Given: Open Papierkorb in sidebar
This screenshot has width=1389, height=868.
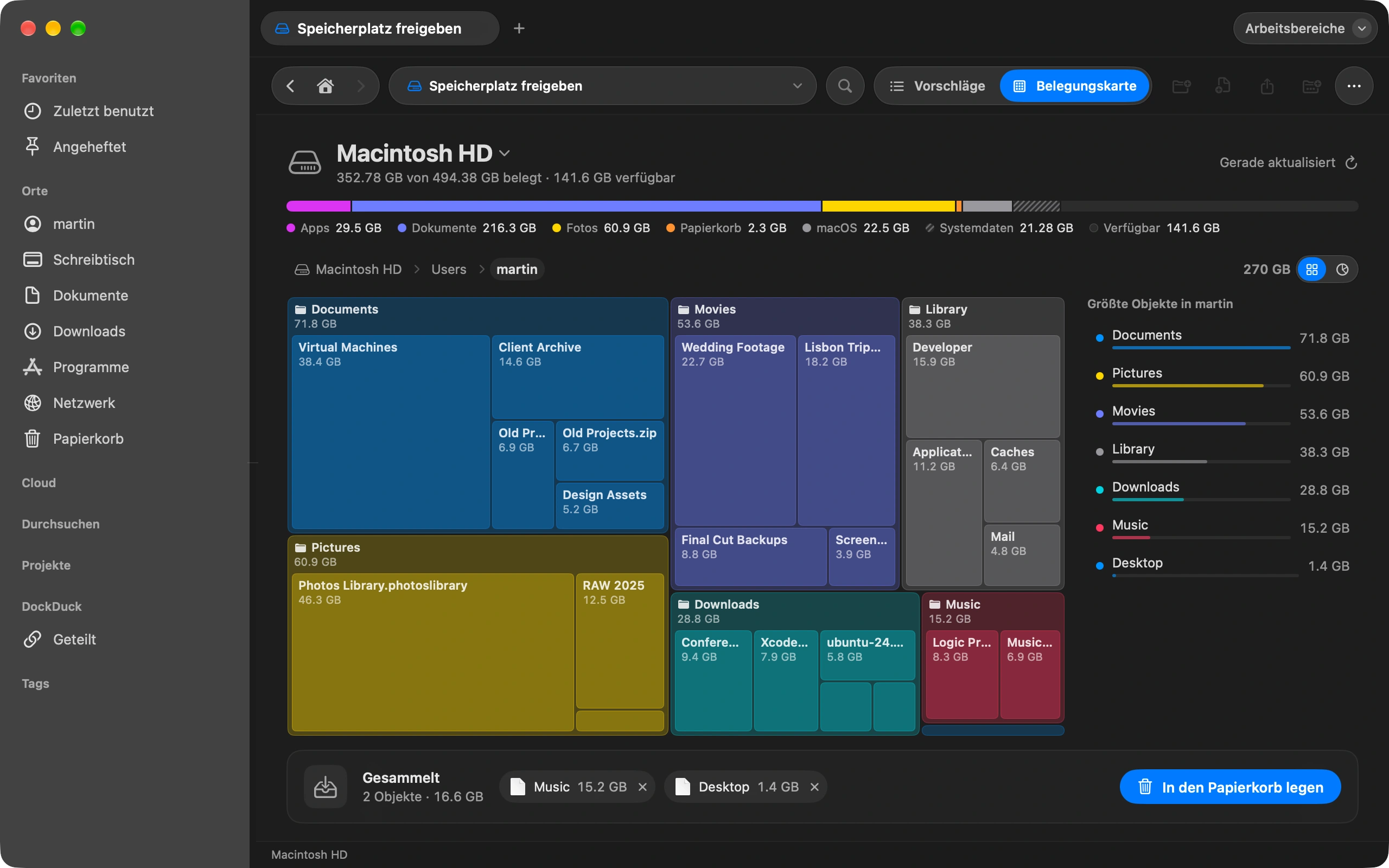Looking at the screenshot, I should pyautogui.click(x=125, y=438).
